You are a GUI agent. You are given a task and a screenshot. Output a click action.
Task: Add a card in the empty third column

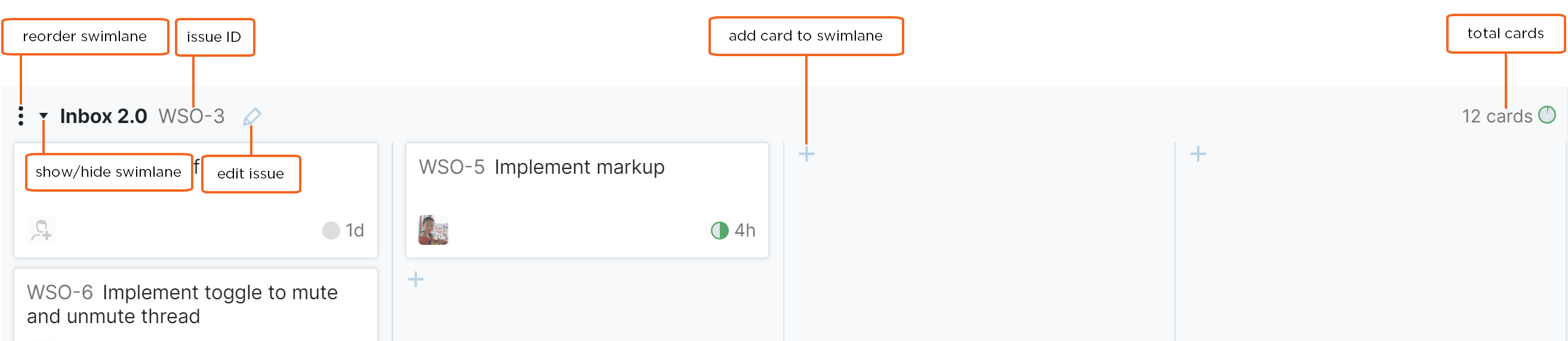806,154
